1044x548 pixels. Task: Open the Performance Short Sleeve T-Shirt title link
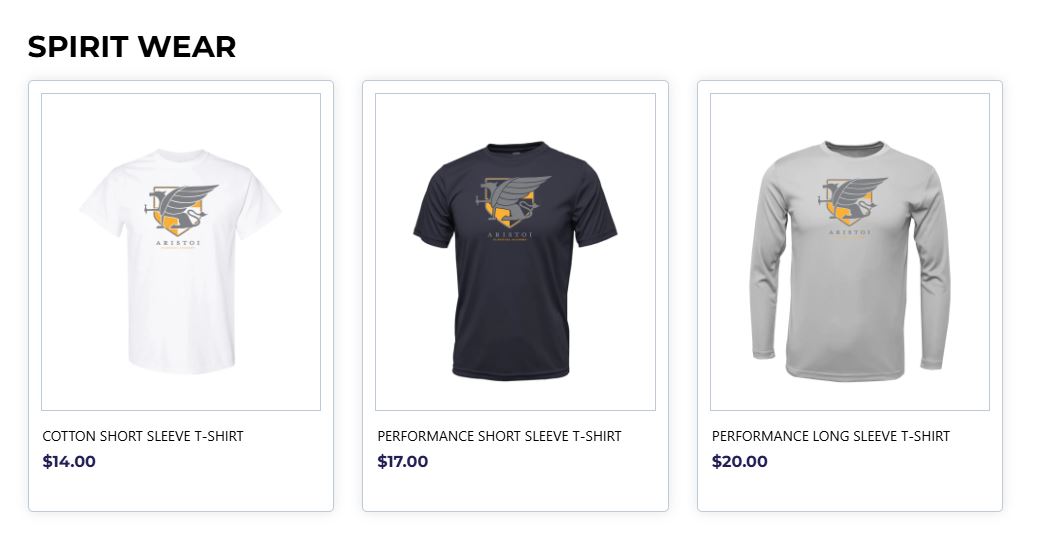499,436
